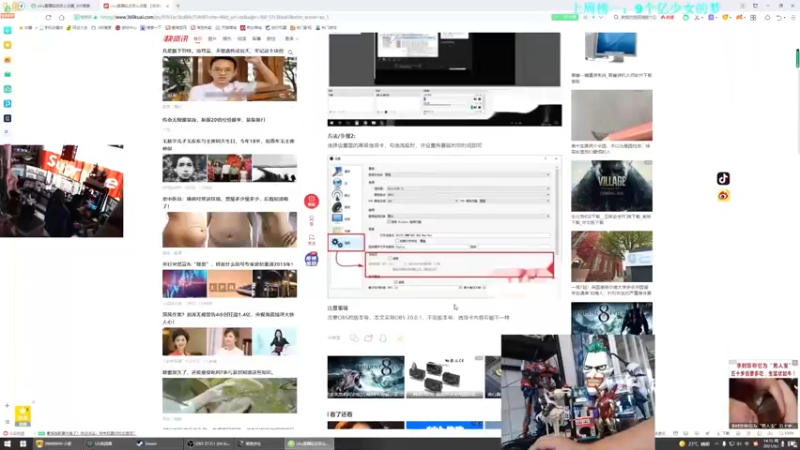The width and height of the screenshot is (800, 450).
Task: Add sidebar app with the plus icon
Action: [x=7, y=406]
